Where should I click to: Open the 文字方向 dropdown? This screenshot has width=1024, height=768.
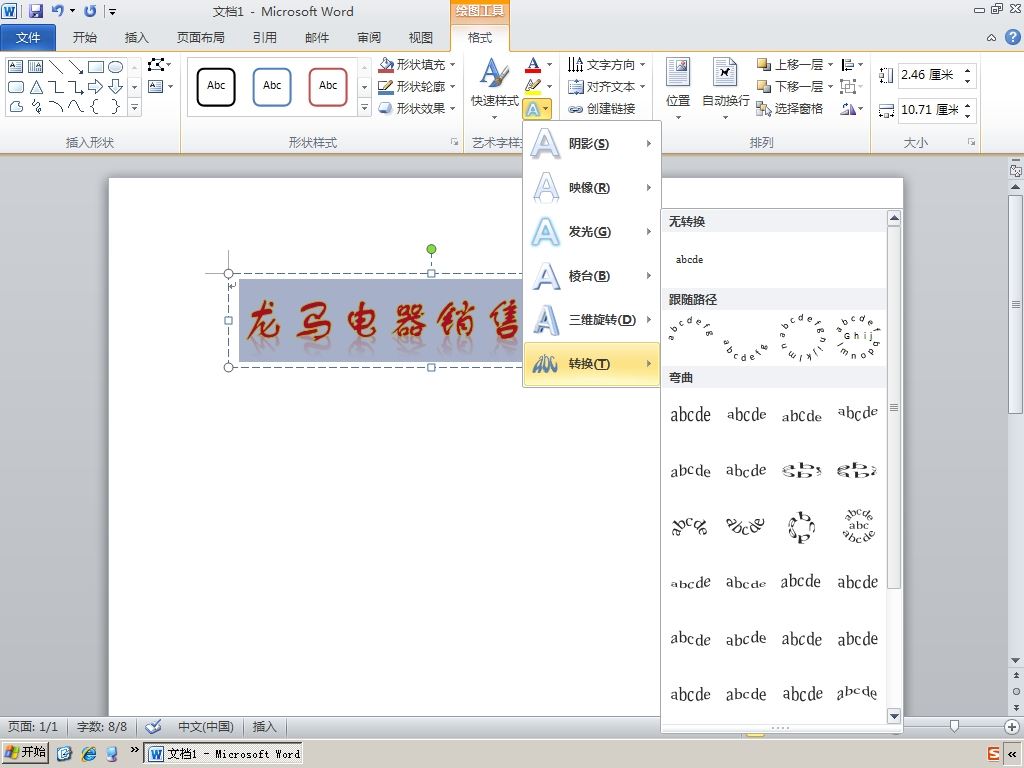[607, 65]
